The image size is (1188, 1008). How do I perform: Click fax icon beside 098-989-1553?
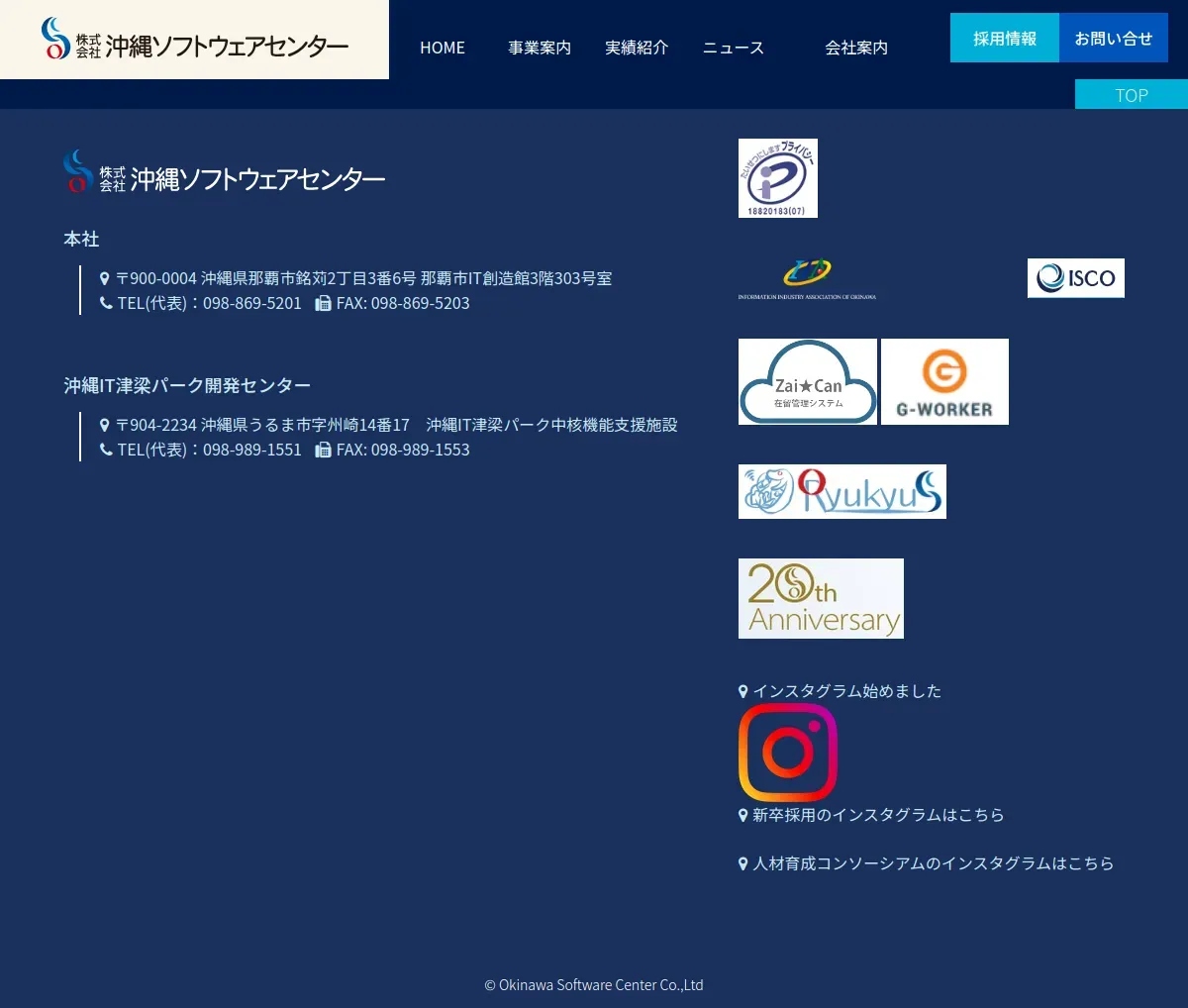(x=323, y=451)
